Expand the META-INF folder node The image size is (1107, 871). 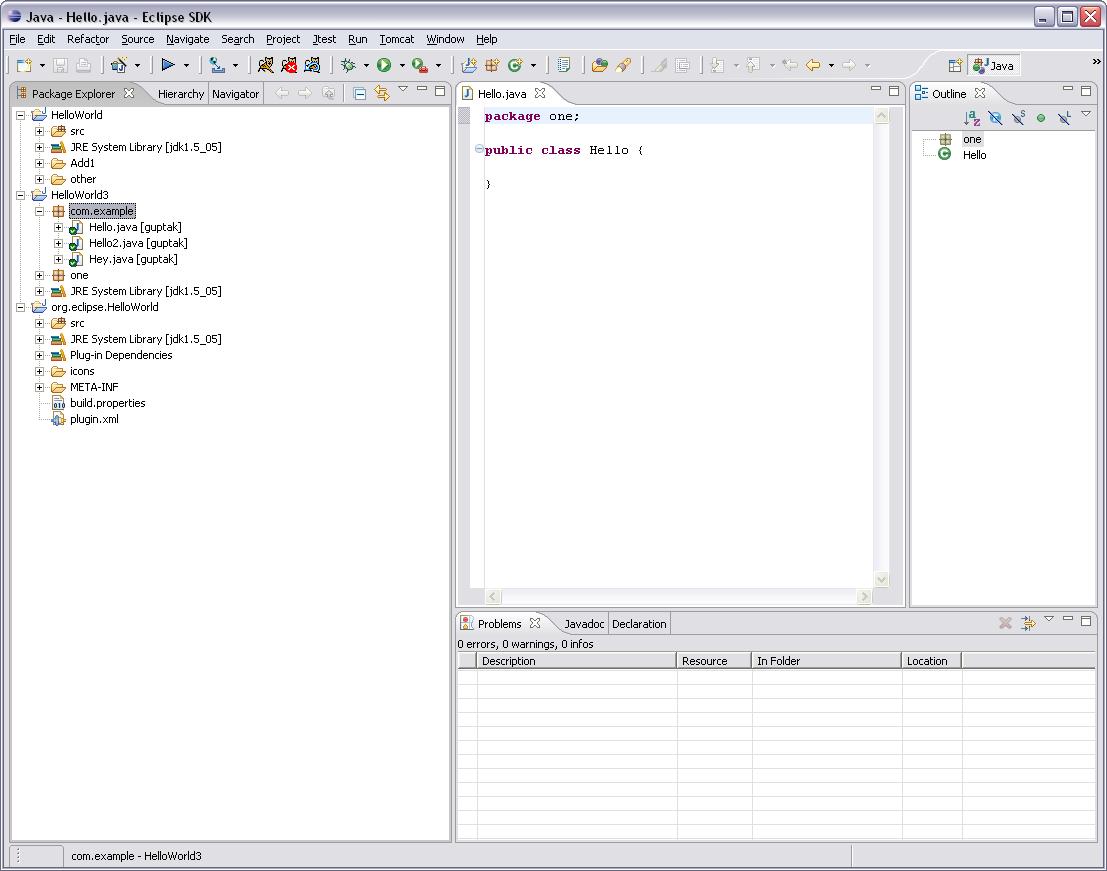[x=40, y=387]
